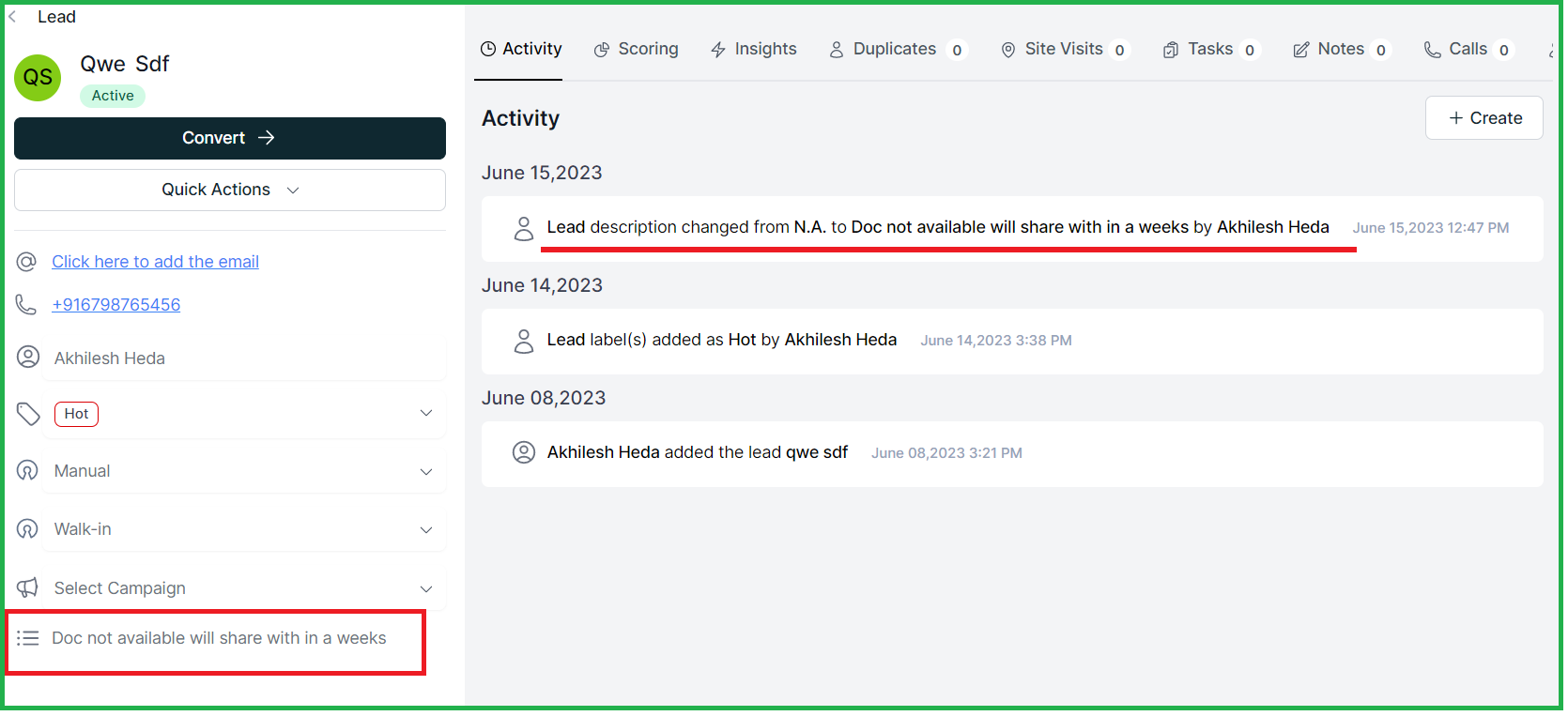
Task: Click the Qwe Sdf lead name
Action: coord(125,64)
